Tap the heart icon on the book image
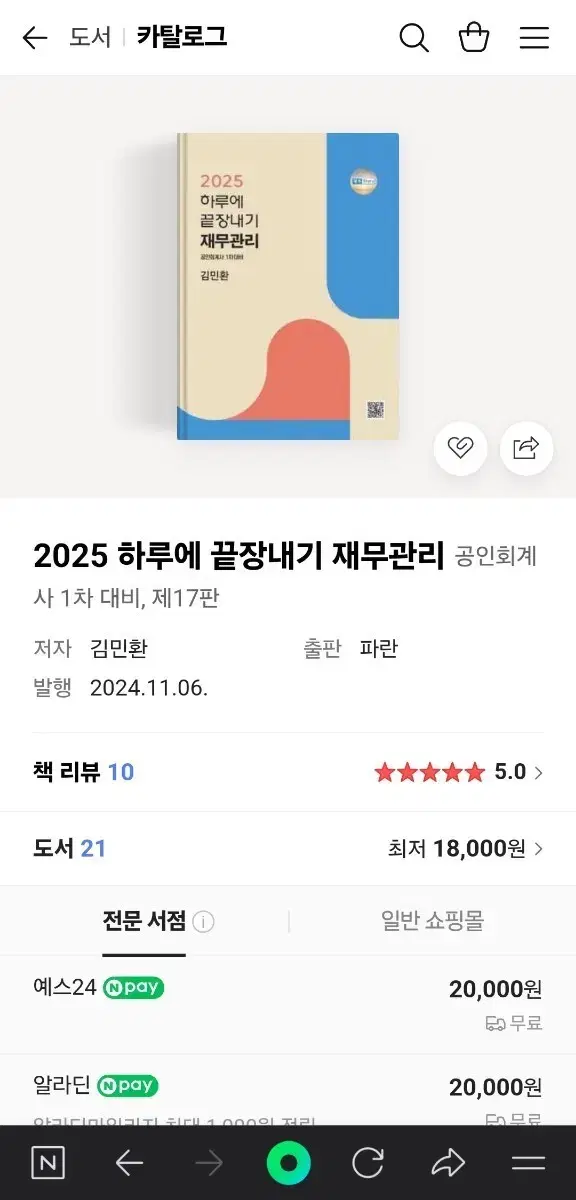This screenshot has height=1200, width=576. pos(460,448)
